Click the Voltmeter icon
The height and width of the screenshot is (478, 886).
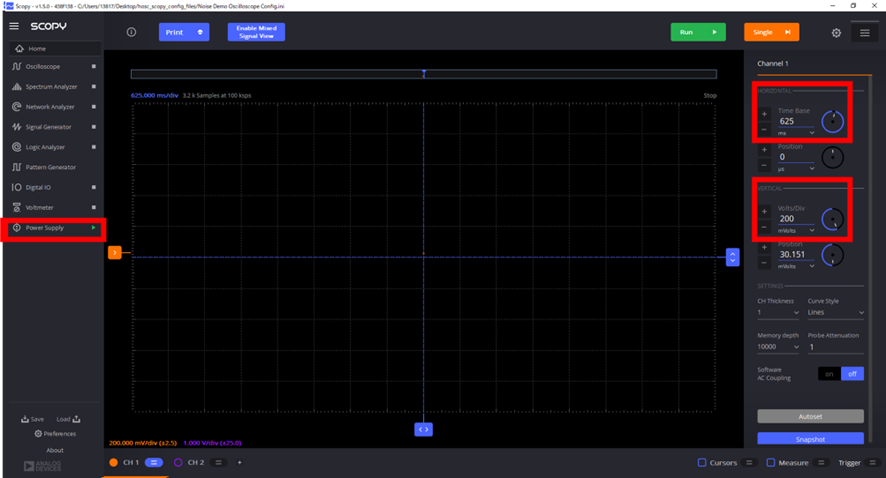pos(16,207)
